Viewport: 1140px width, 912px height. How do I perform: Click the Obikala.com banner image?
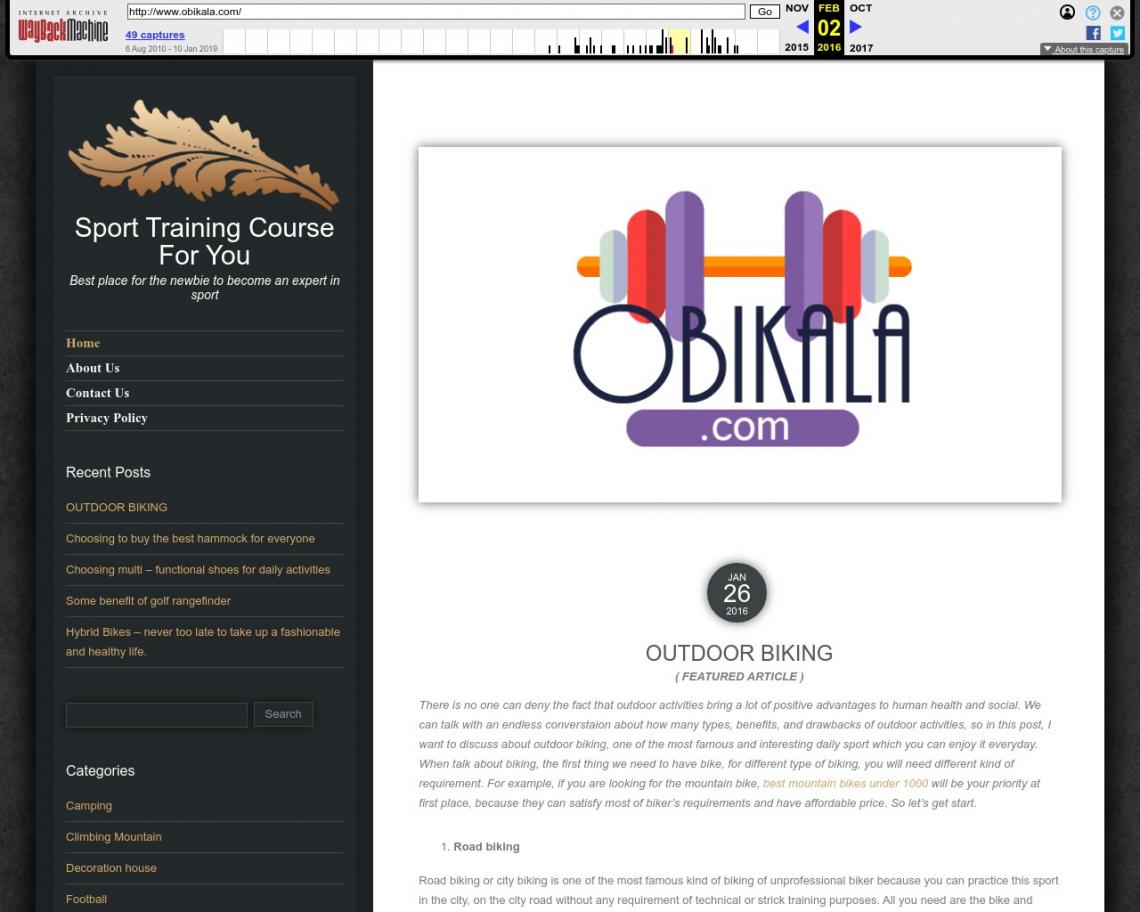[739, 324]
